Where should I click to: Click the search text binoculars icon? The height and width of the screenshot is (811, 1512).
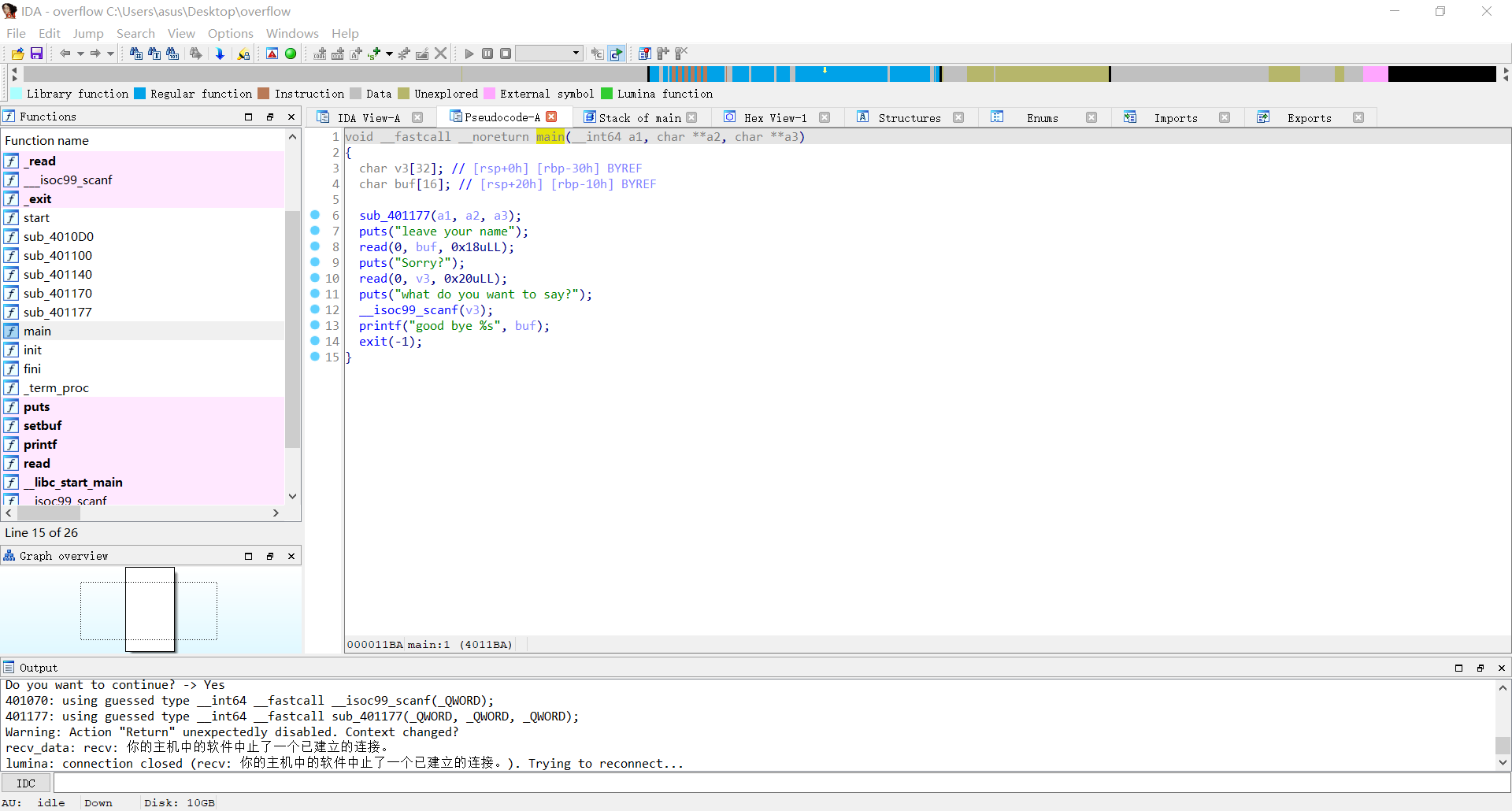click(154, 54)
